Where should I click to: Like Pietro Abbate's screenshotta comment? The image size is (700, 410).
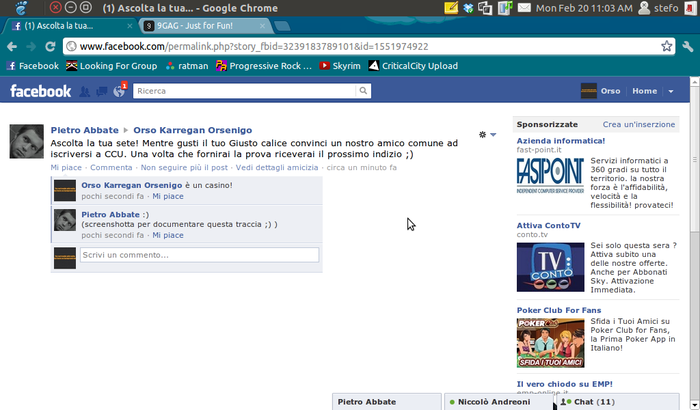[x=168, y=235]
